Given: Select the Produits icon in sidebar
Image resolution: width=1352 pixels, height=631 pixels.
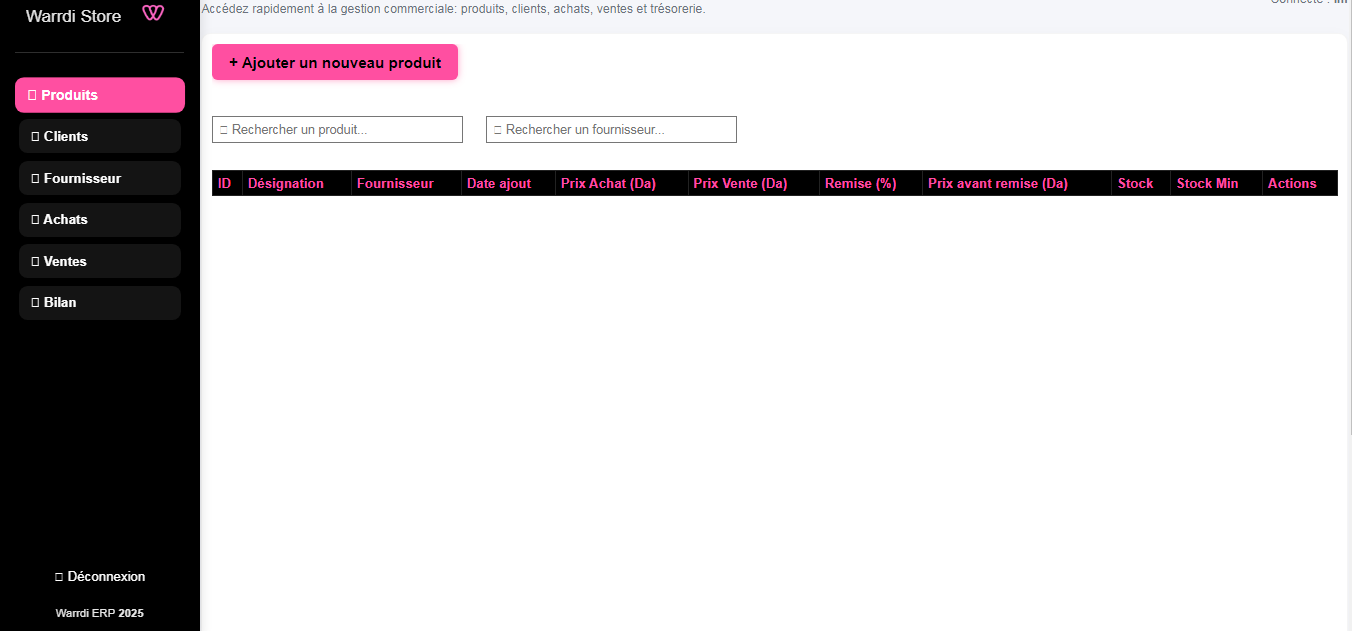Looking at the screenshot, I should pyautogui.click(x=33, y=94).
